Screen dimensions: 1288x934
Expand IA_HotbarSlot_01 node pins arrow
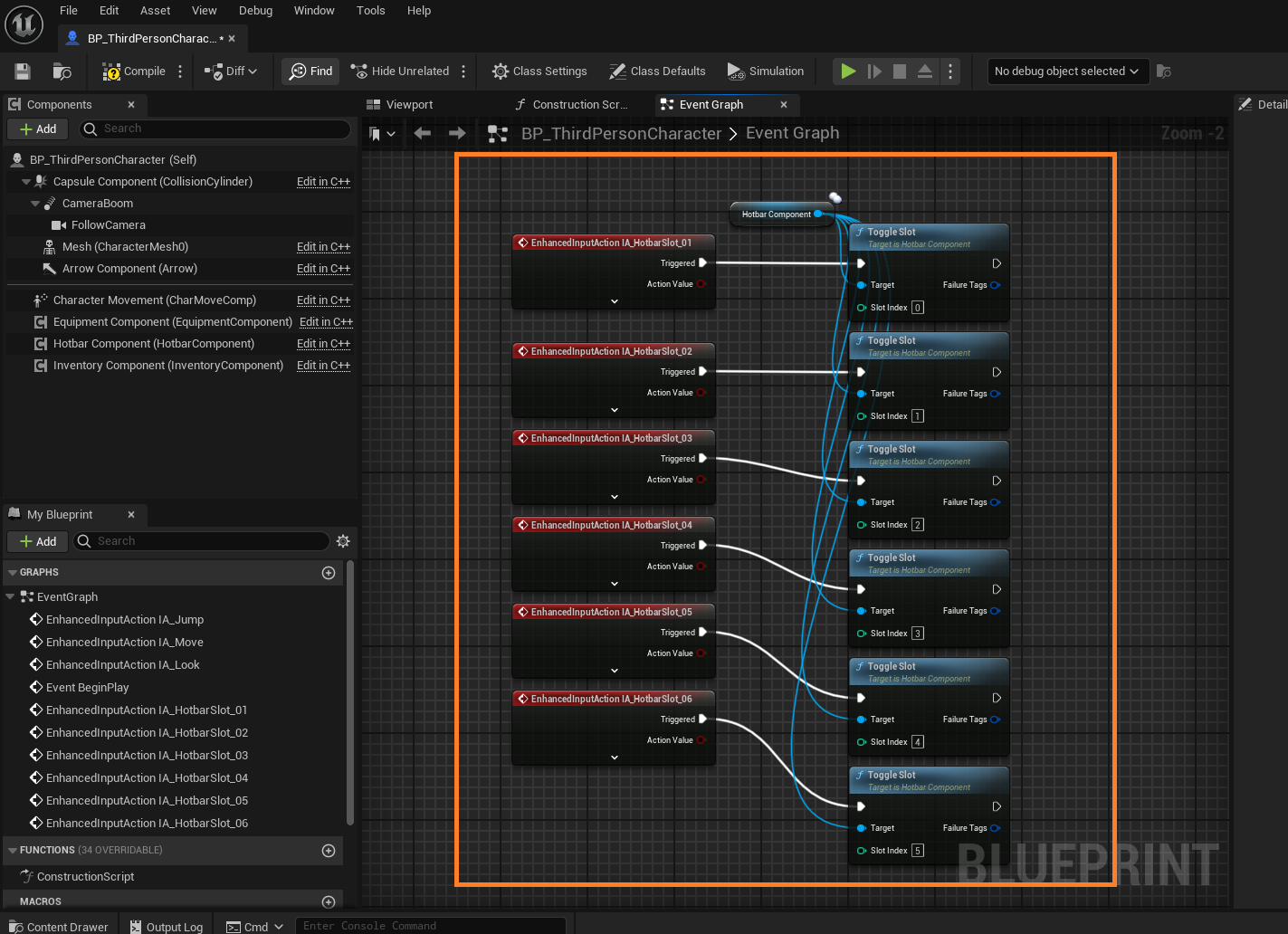[x=615, y=301]
